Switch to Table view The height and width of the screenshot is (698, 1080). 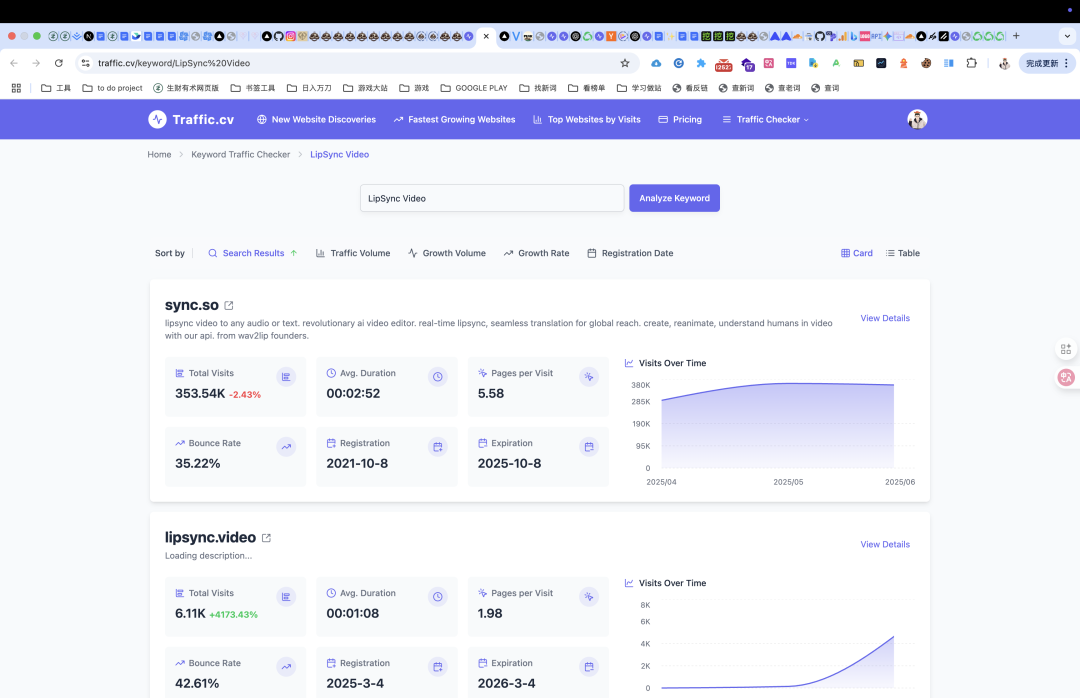(902, 253)
